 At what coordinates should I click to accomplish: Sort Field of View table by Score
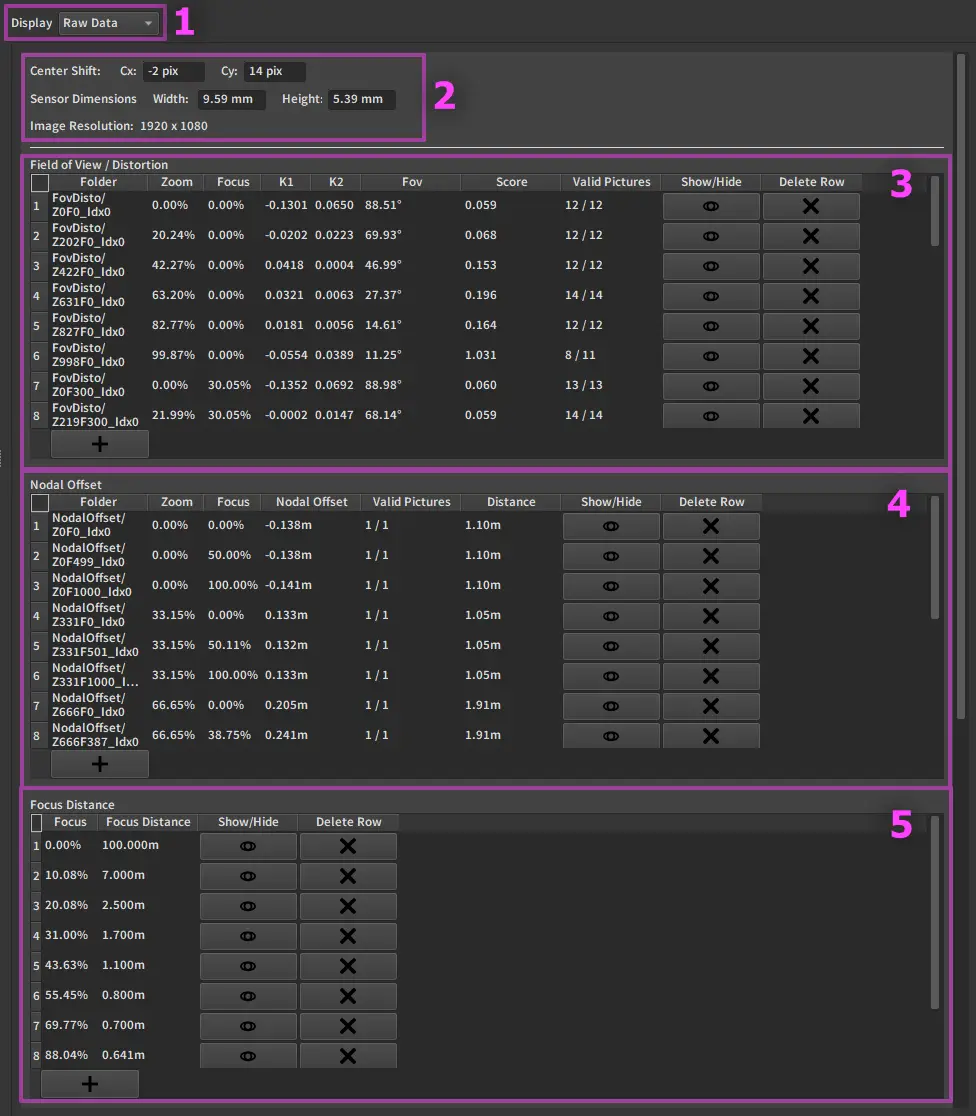[x=511, y=182]
